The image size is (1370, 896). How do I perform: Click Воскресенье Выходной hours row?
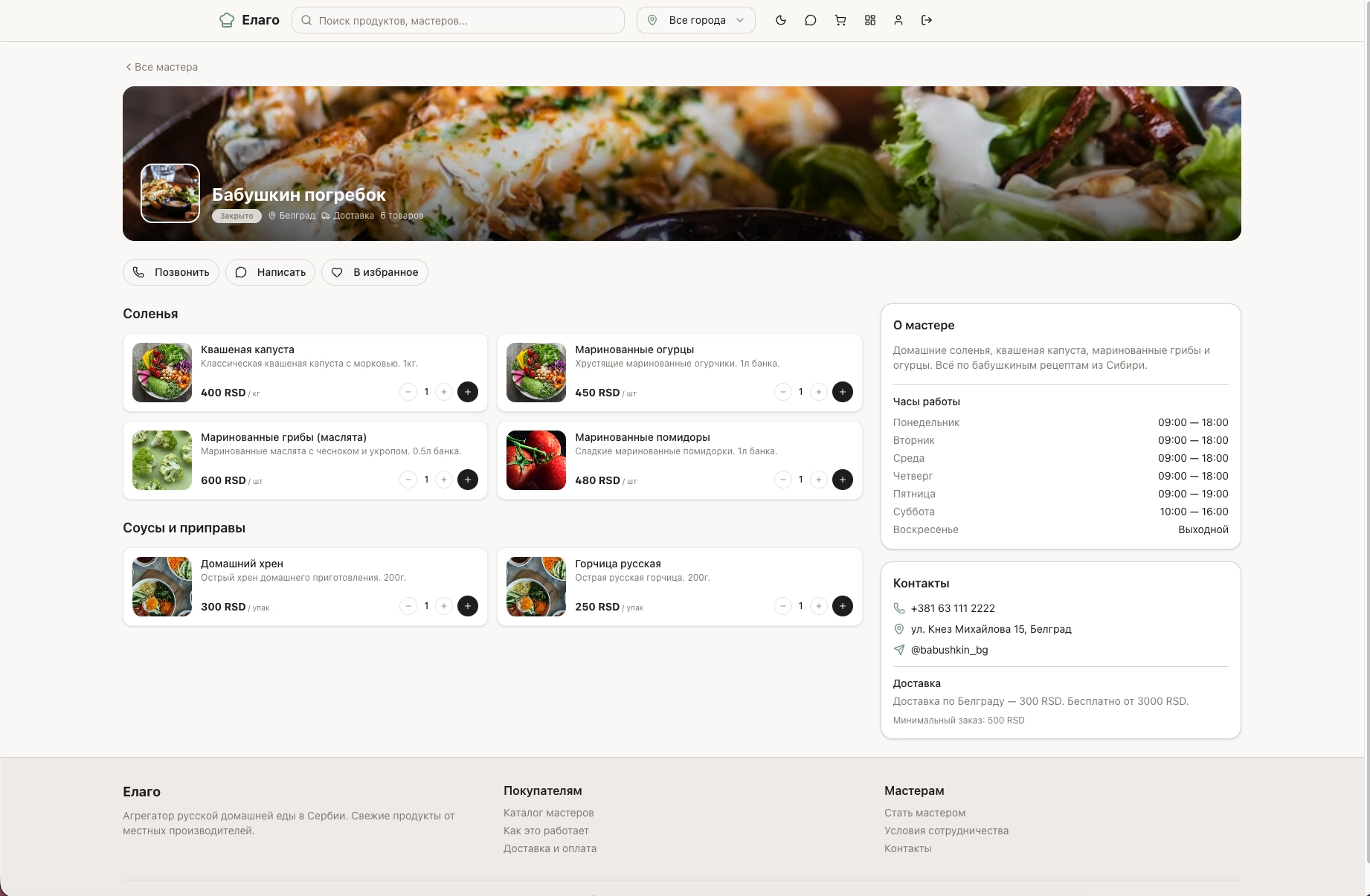[x=1061, y=529]
